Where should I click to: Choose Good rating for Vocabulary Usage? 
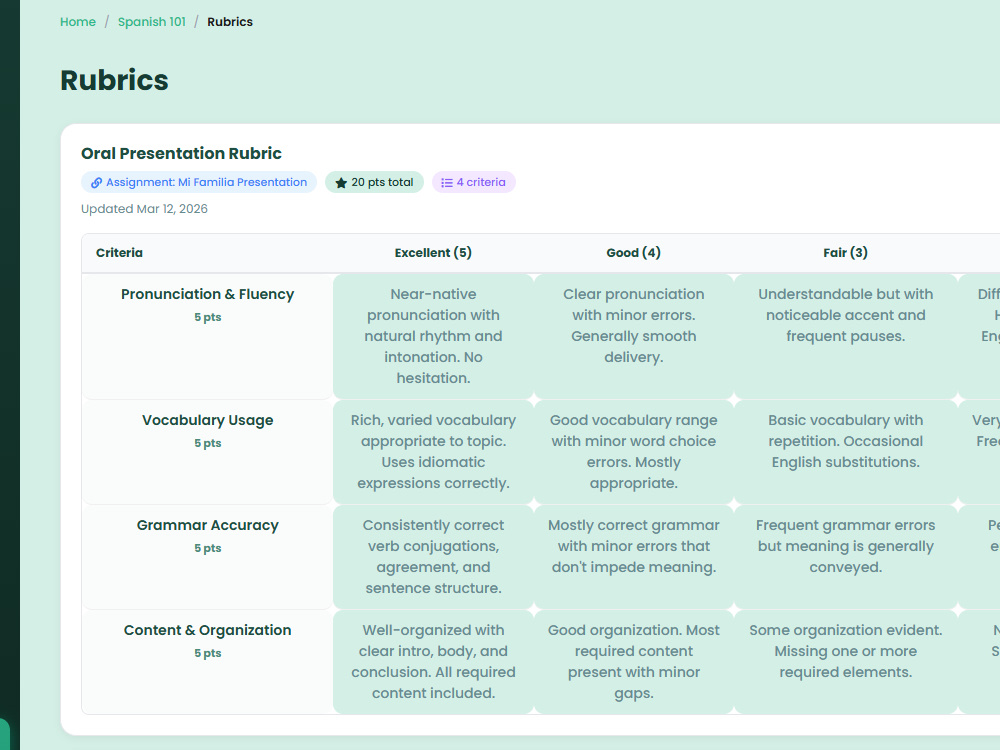(x=633, y=452)
